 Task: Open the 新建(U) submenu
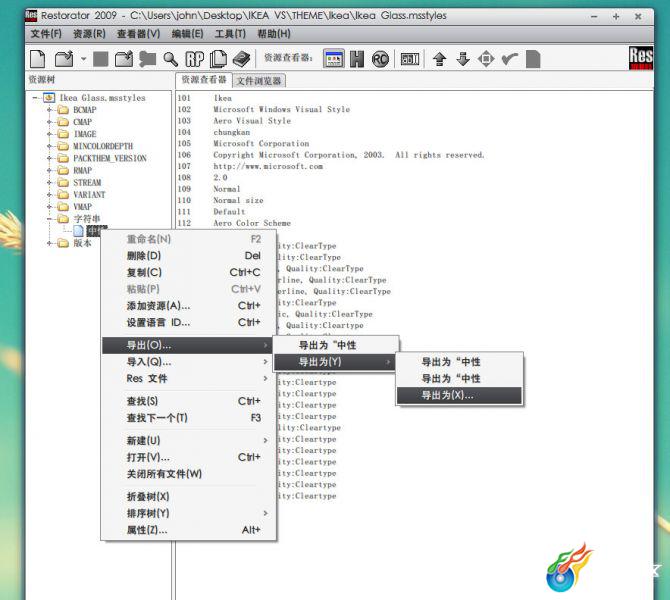point(189,440)
